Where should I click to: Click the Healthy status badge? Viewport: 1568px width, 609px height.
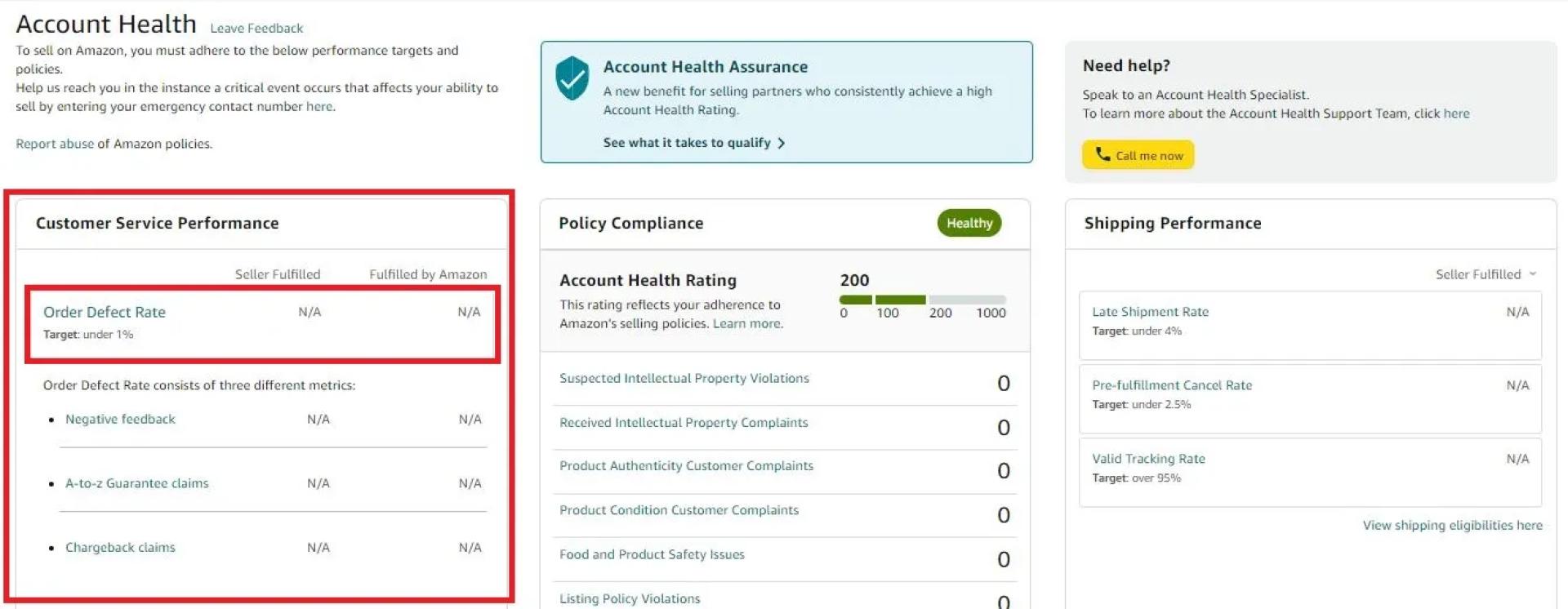[x=968, y=222]
